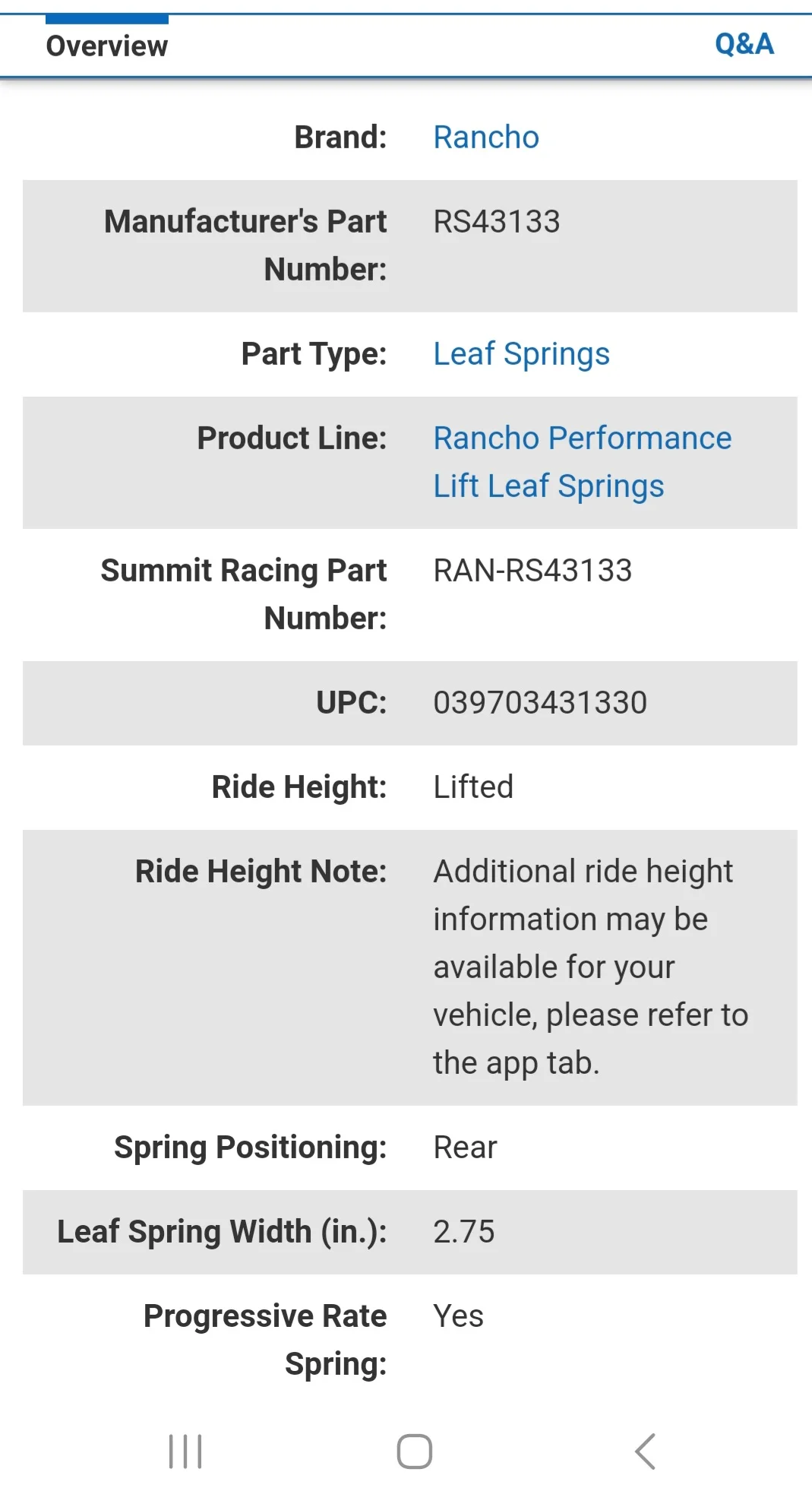Tap the Brand: field label

click(340, 138)
